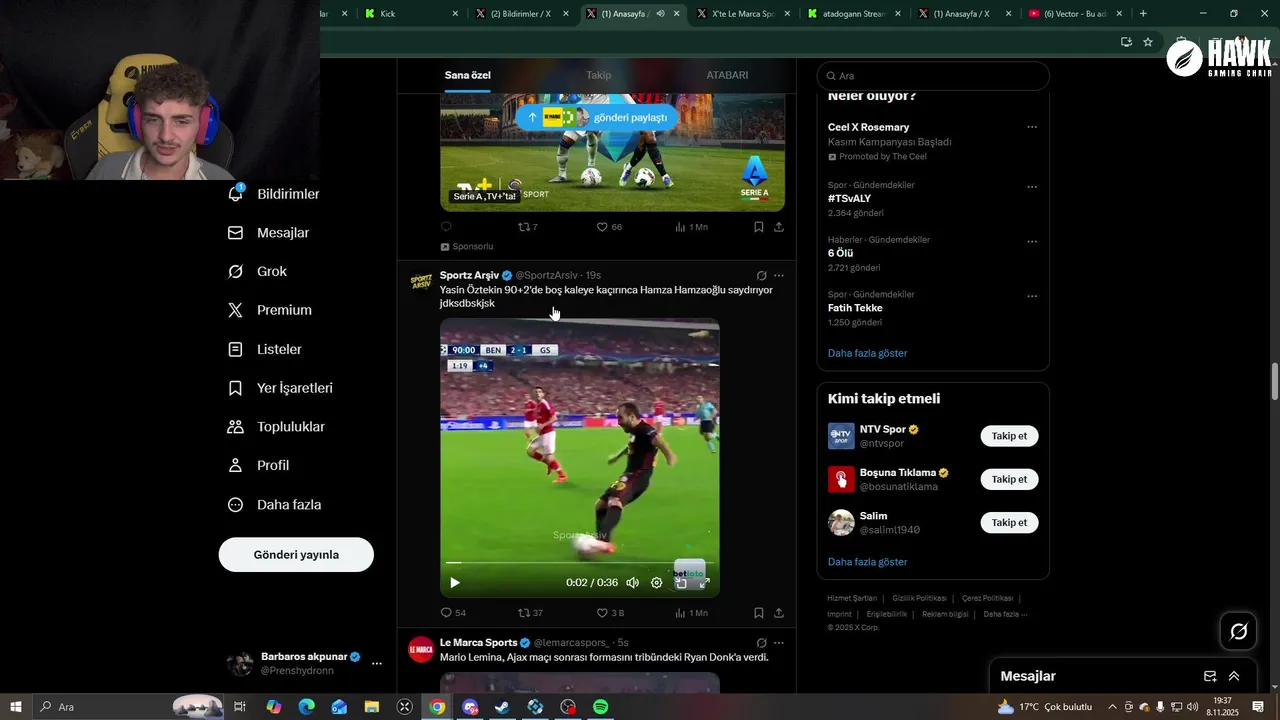Switch to the ATABARI tab
This screenshot has height=720, width=1280.
[727, 76]
